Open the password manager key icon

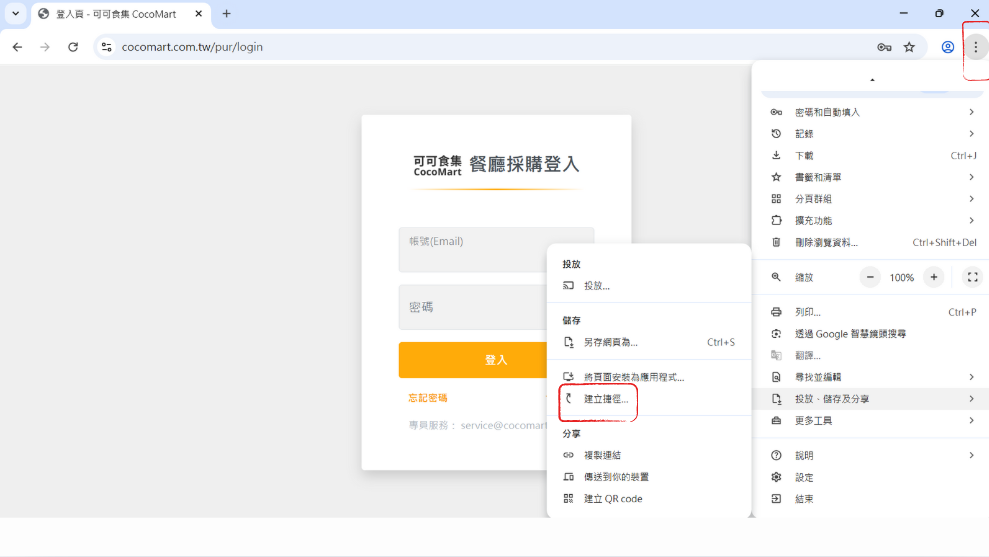point(884,47)
